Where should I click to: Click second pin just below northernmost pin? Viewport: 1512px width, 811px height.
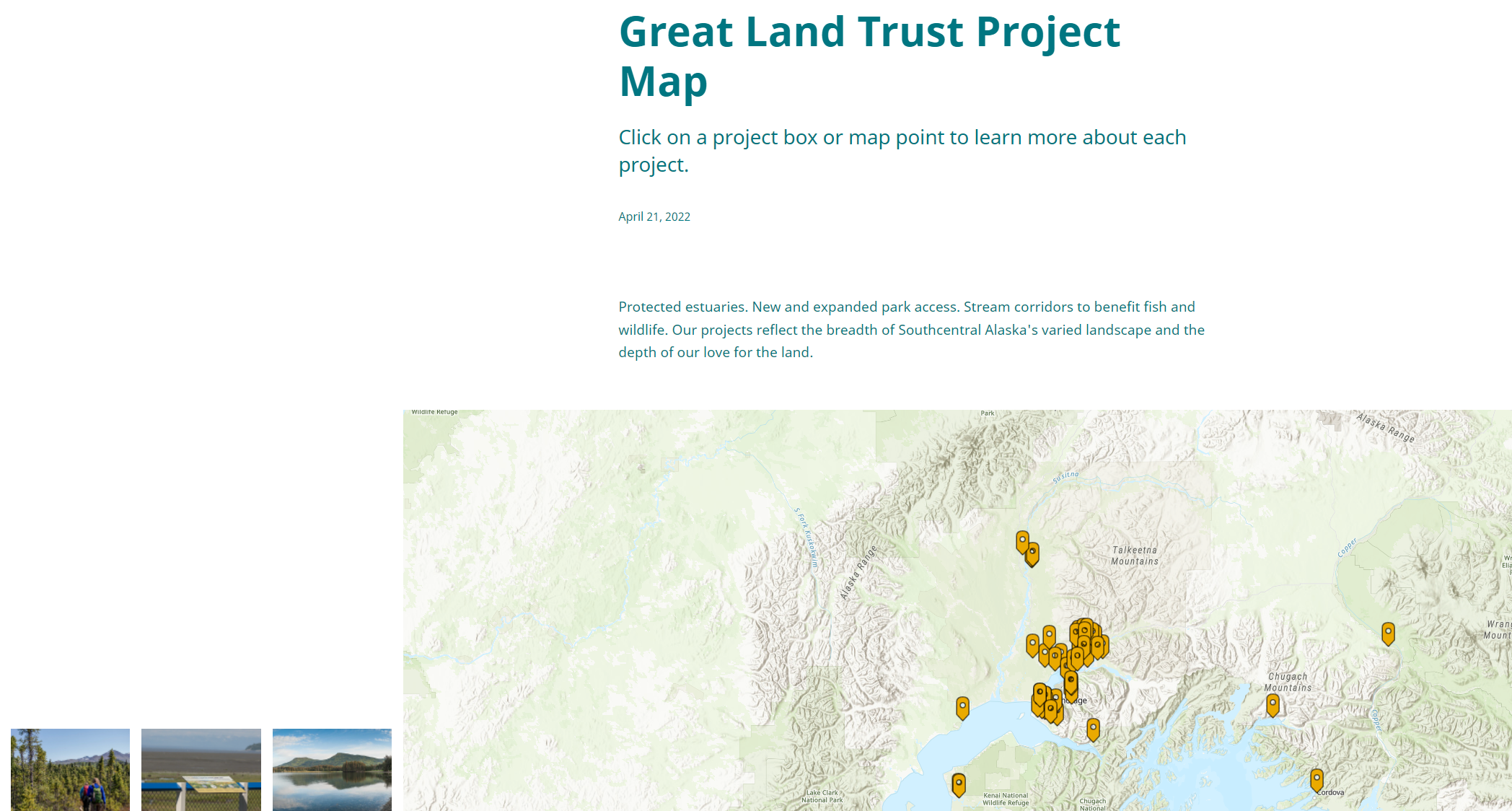tap(1033, 553)
